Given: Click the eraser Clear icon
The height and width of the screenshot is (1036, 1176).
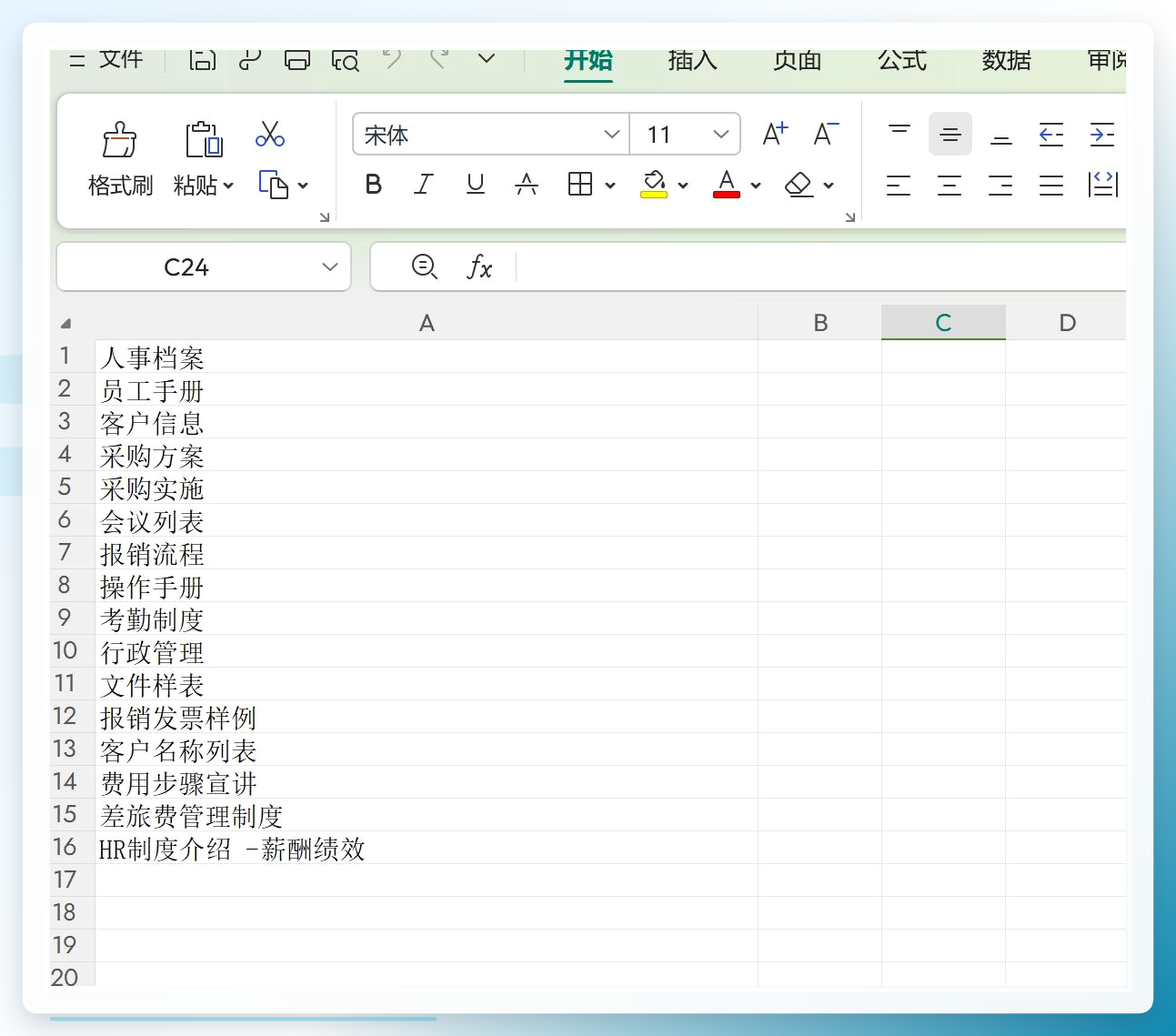Looking at the screenshot, I should pos(799,185).
